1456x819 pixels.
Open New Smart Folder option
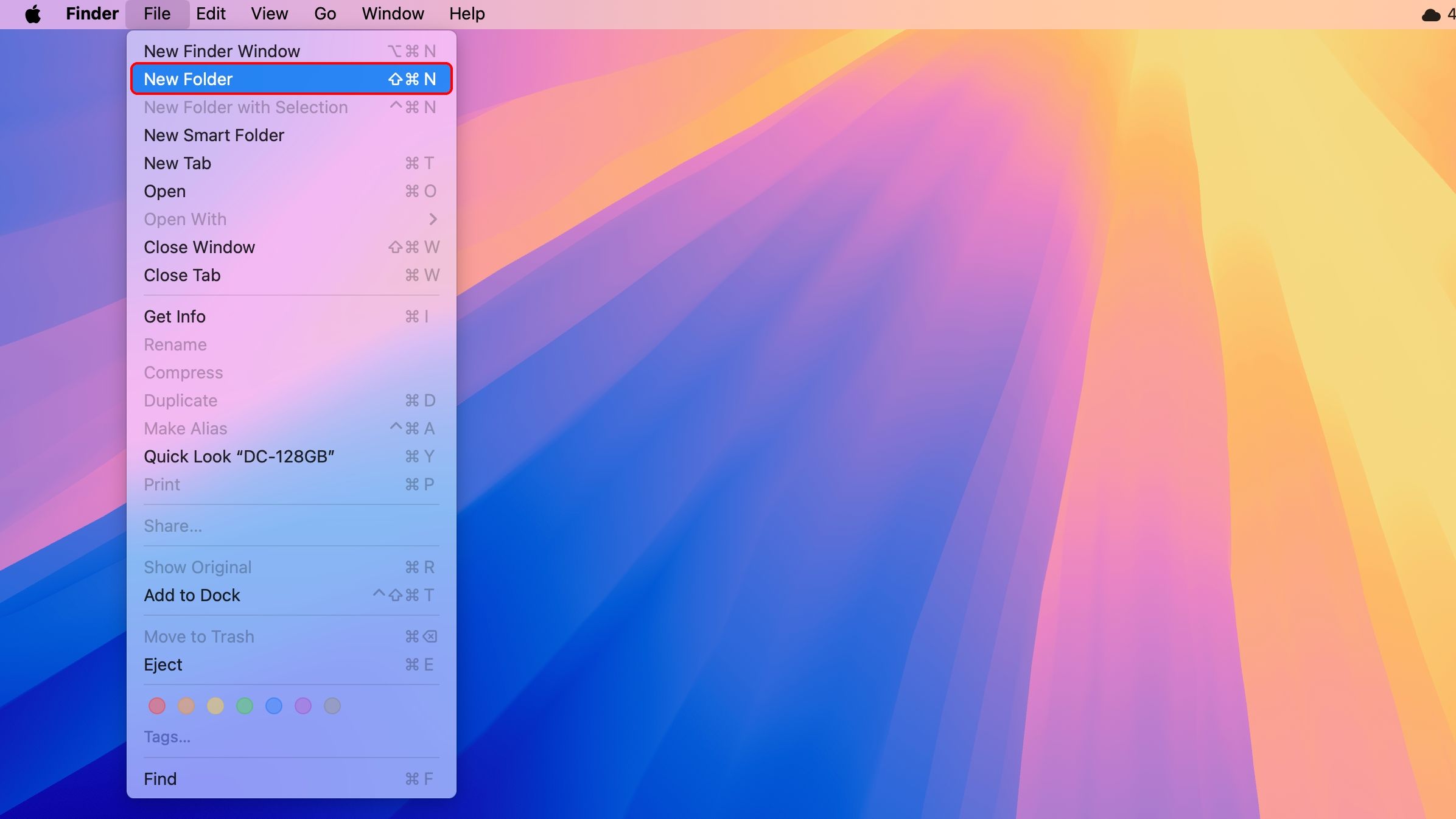coord(214,135)
